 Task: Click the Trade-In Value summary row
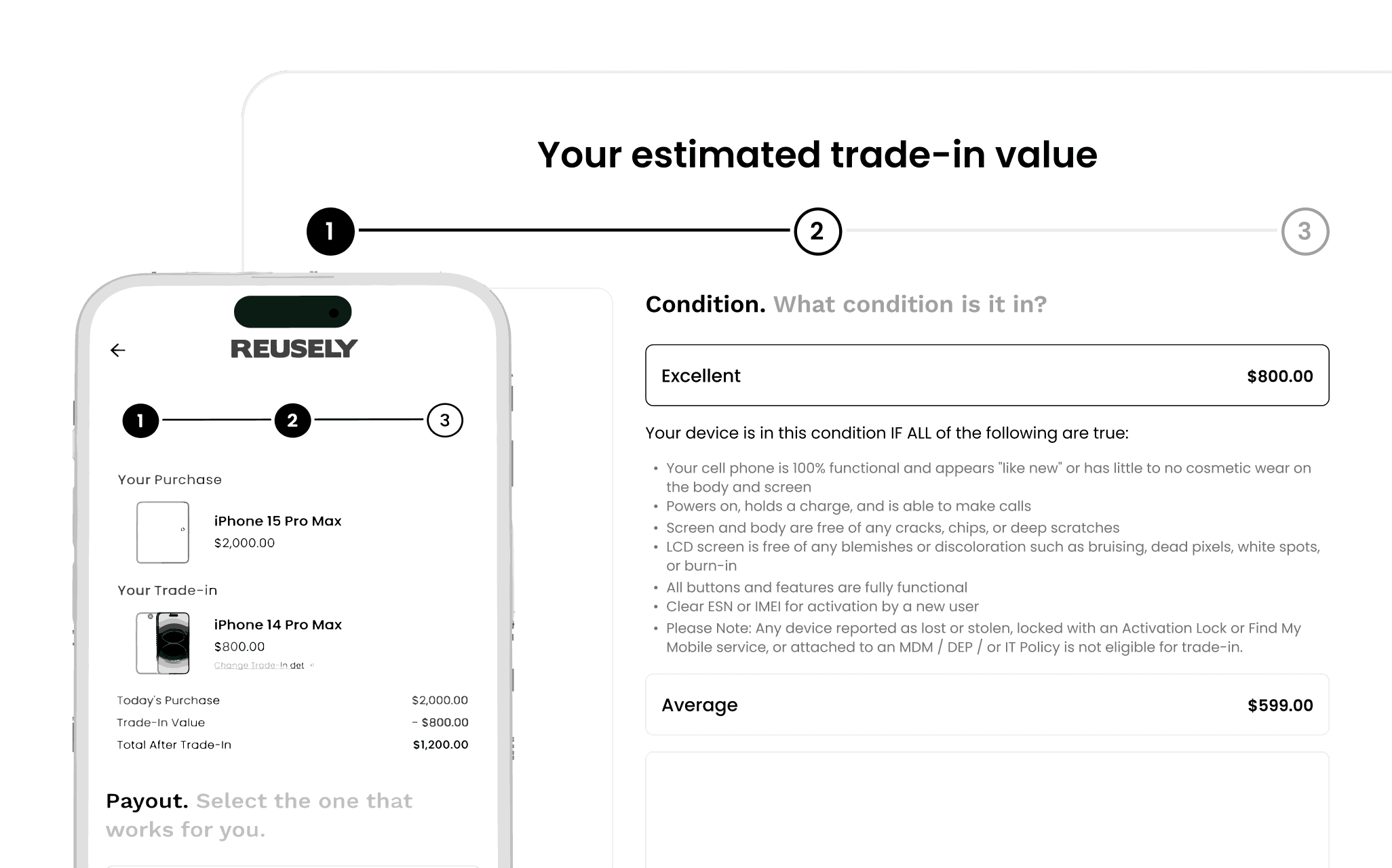pos(292,722)
